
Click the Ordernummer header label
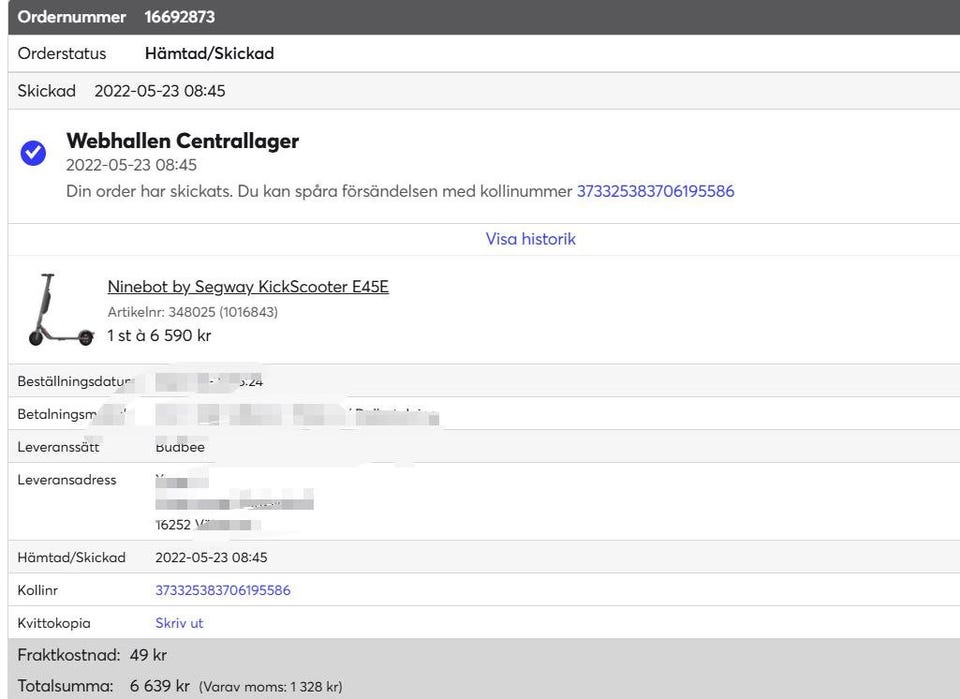[x=72, y=17]
